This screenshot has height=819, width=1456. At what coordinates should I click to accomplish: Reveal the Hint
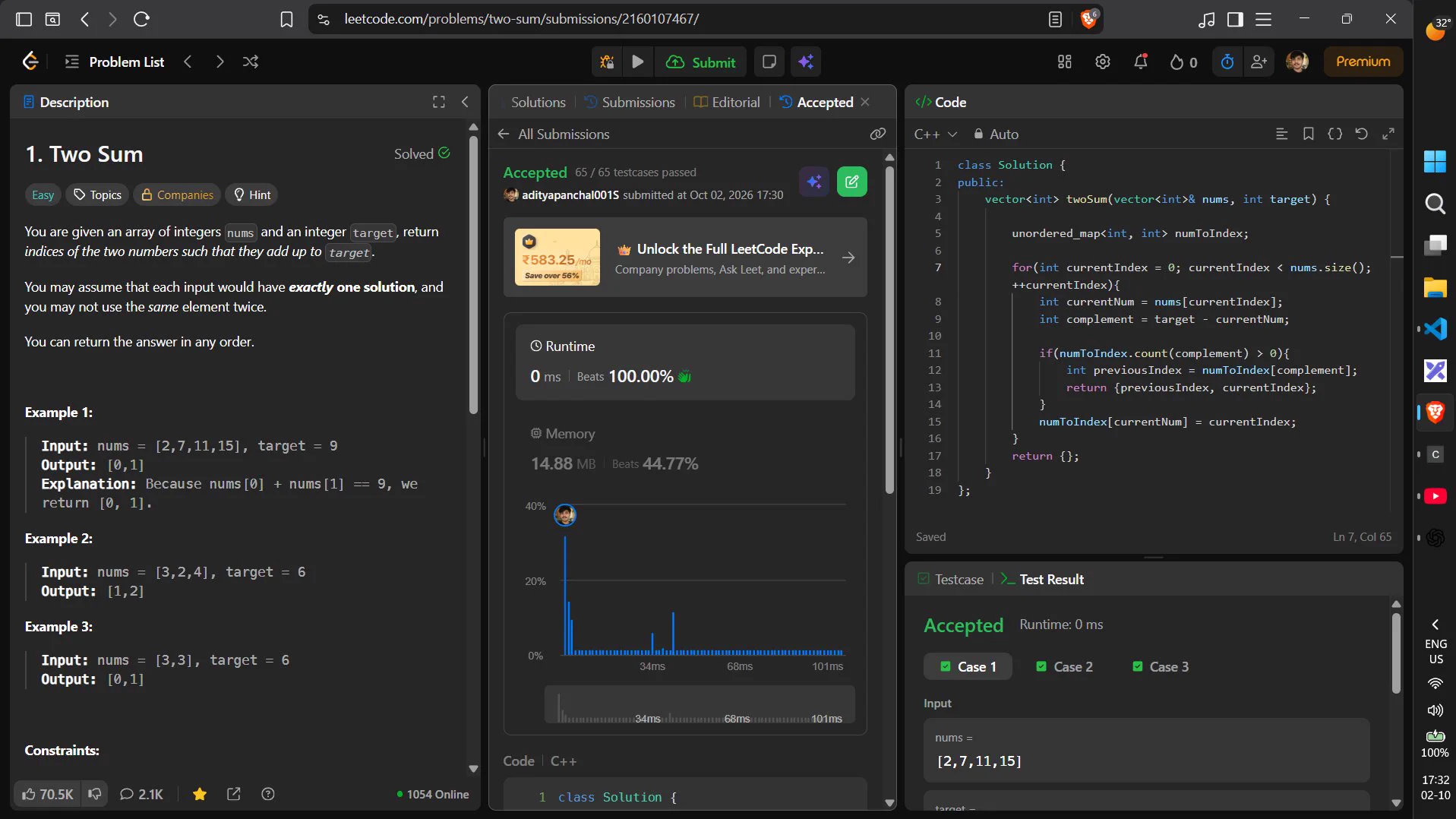pyautogui.click(x=252, y=194)
